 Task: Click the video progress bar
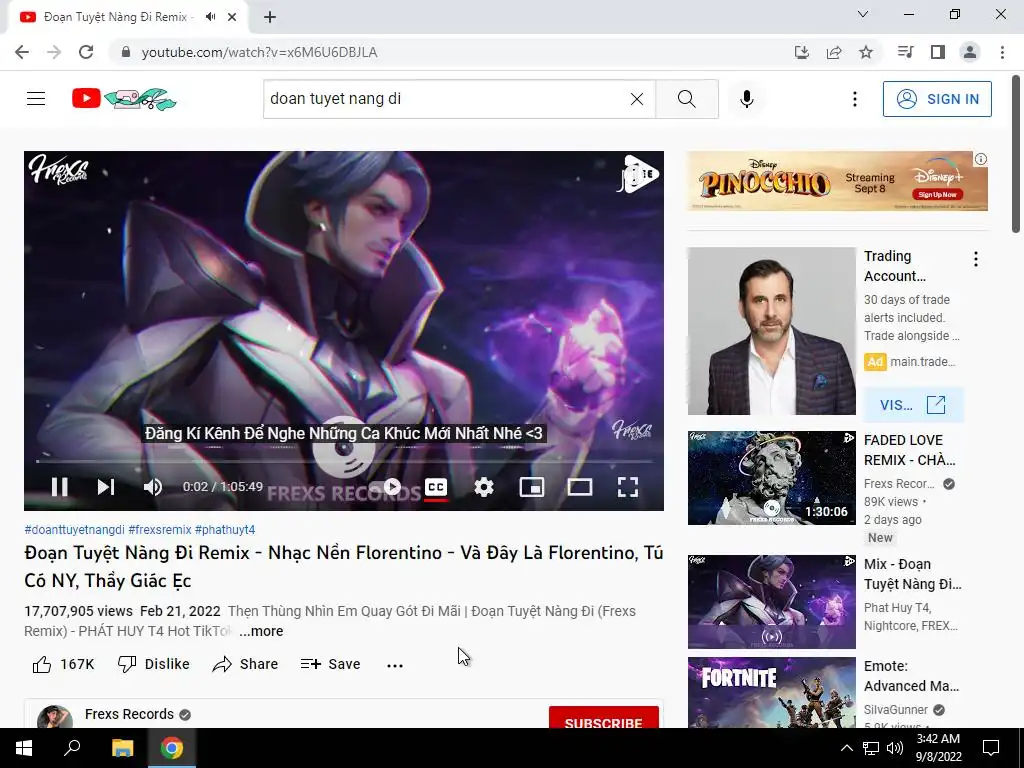click(344, 461)
